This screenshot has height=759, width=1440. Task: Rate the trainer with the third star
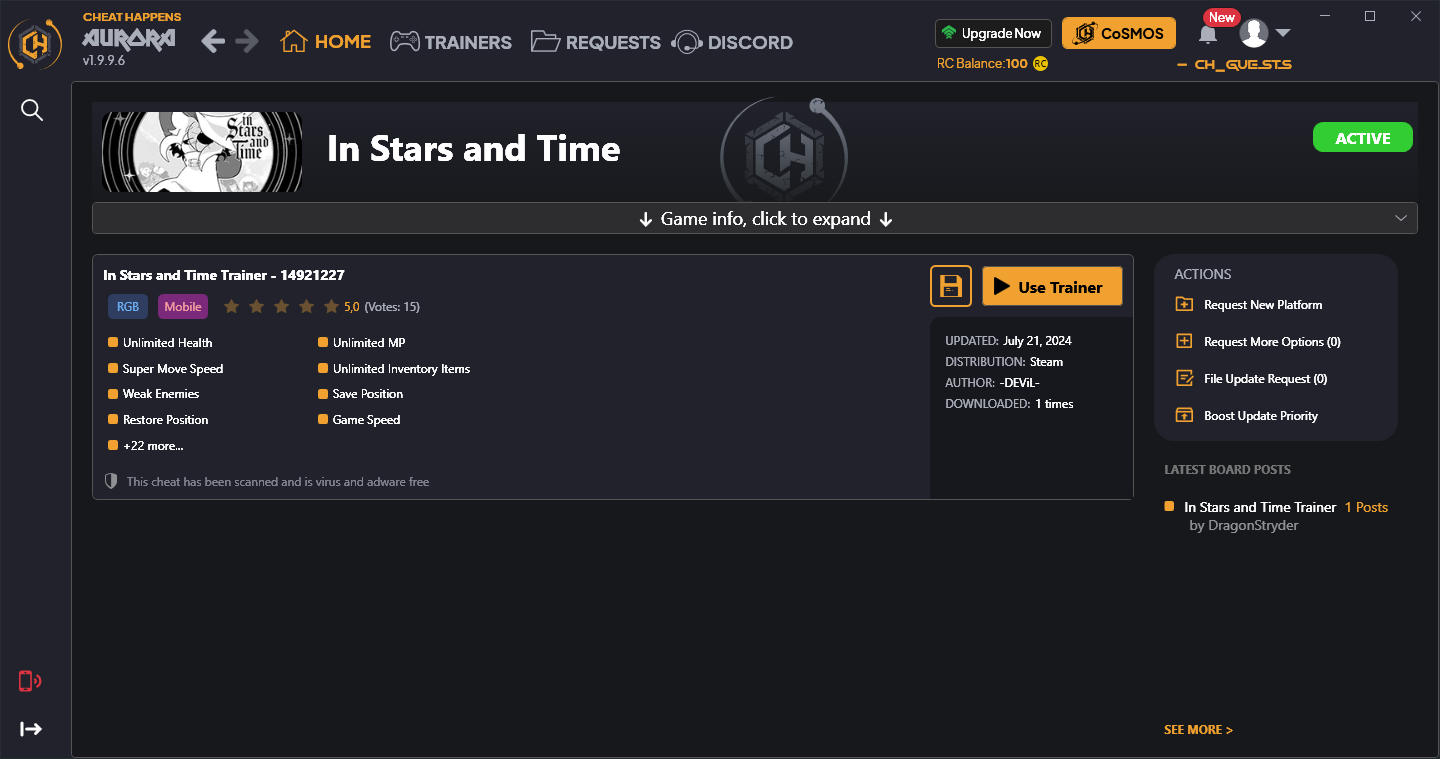pyautogui.click(x=282, y=306)
